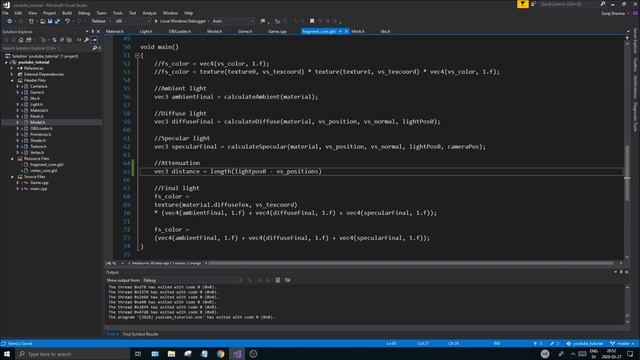Open the Debug menu
Viewport: 640px width, 360px height.
coord(84,13)
